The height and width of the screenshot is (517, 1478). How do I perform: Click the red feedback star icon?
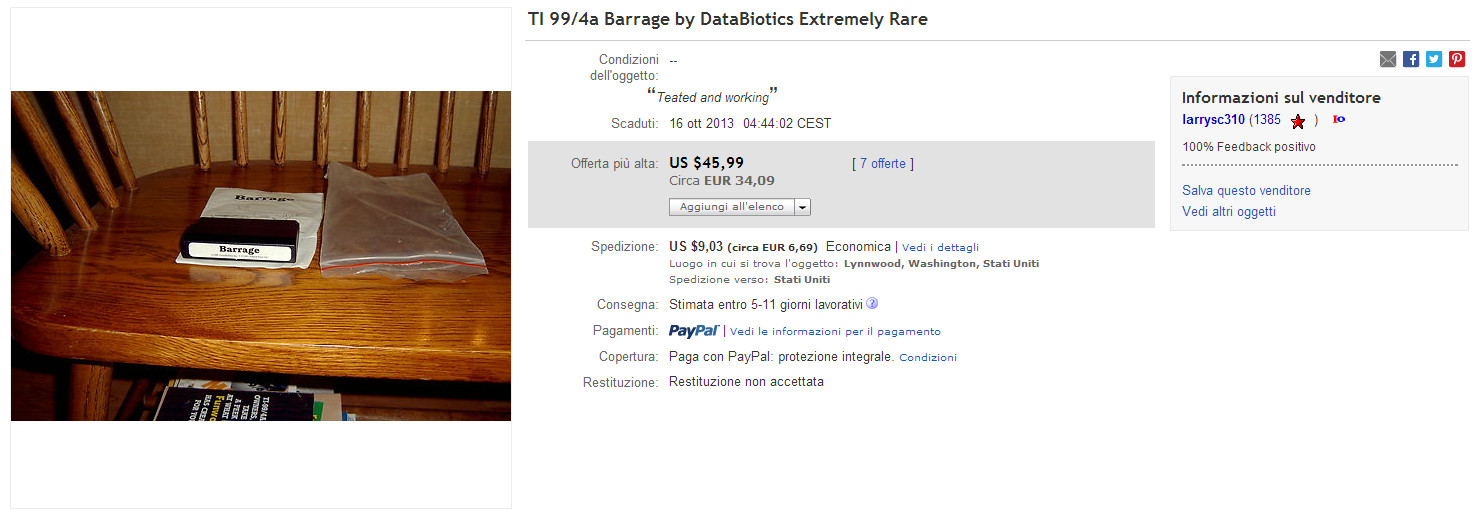pos(1298,121)
